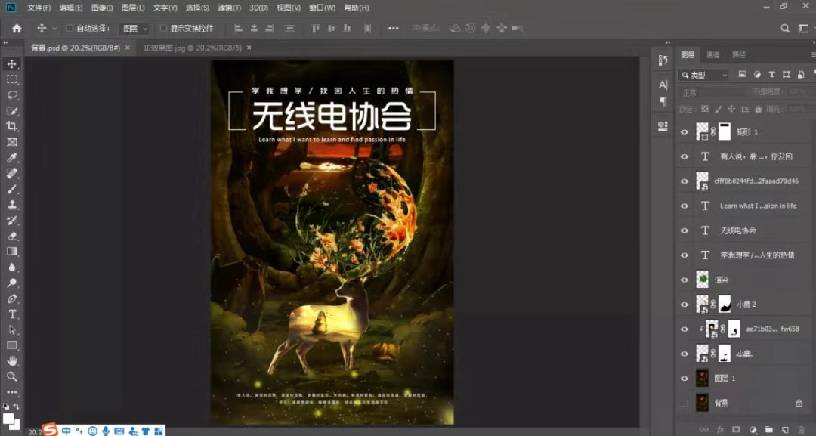Open the 图层(L) menu
The width and height of the screenshot is (816, 436).
coord(133,8)
